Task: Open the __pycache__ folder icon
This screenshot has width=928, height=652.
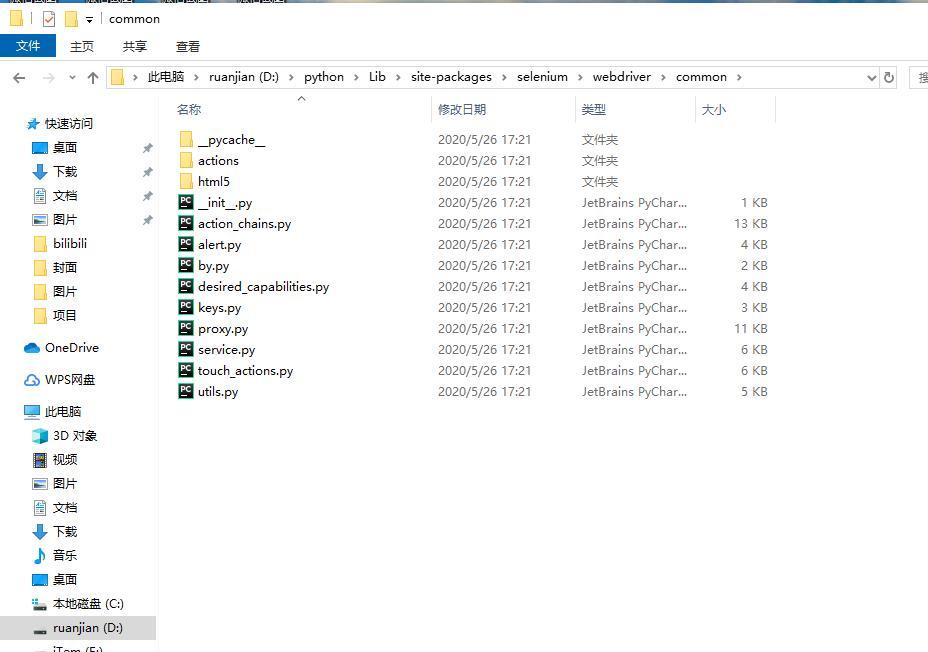Action: coord(186,139)
